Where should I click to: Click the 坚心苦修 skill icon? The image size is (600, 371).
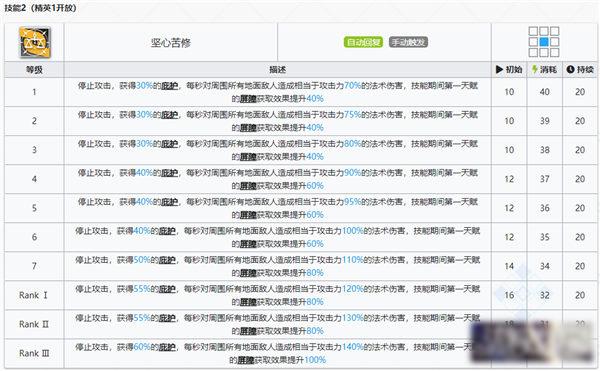tap(35, 42)
